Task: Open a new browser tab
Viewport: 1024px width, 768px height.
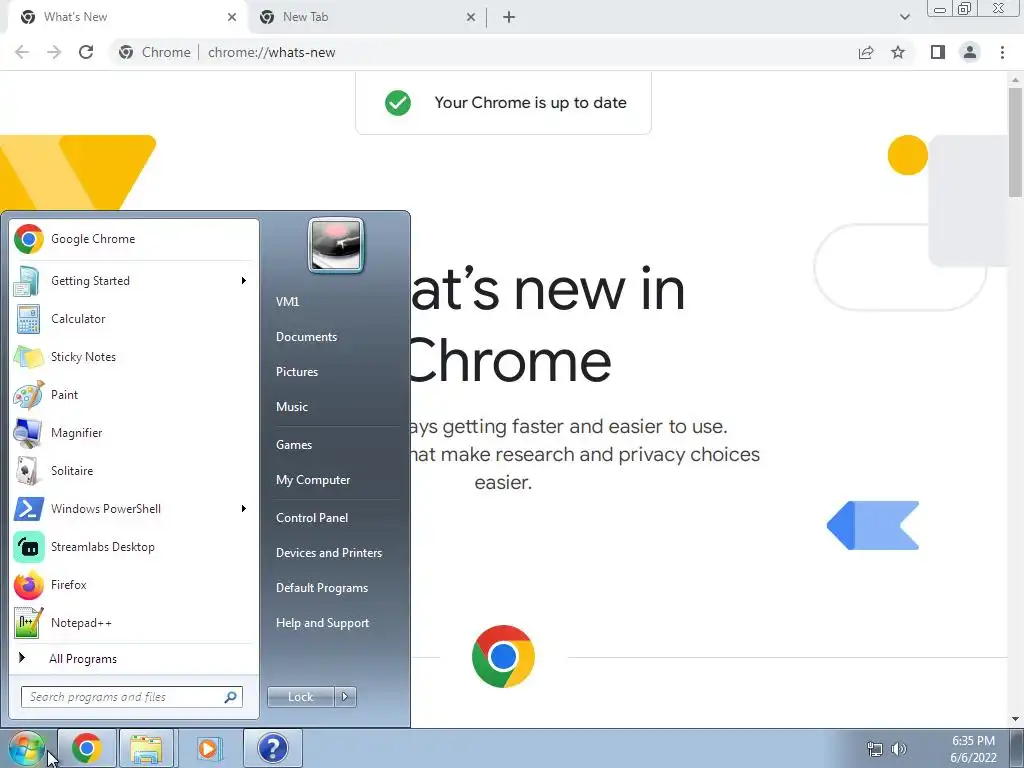Action: click(x=509, y=17)
